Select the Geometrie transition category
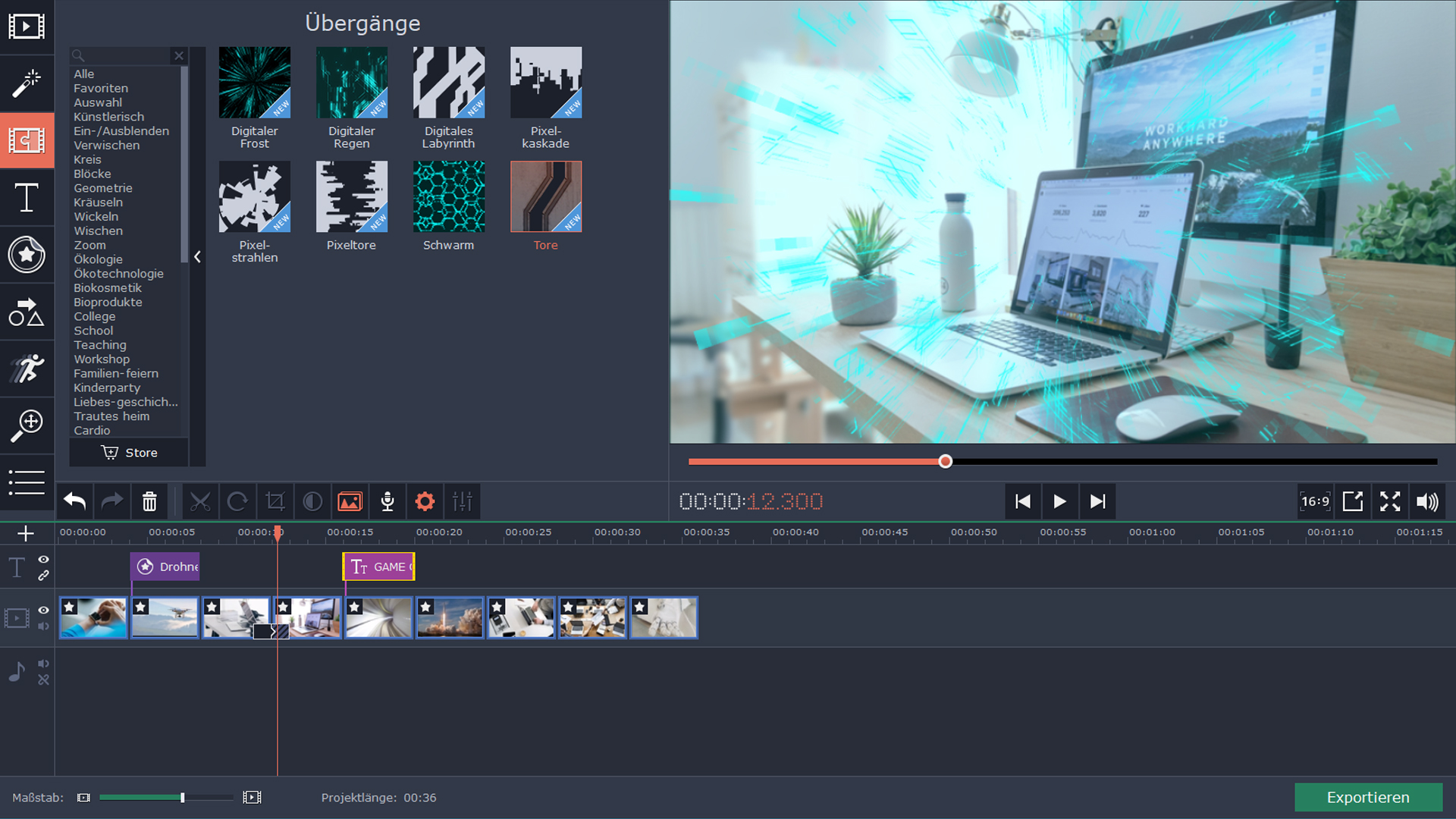Viewport: 1456px width, 819px height. (x=103, y=188)
